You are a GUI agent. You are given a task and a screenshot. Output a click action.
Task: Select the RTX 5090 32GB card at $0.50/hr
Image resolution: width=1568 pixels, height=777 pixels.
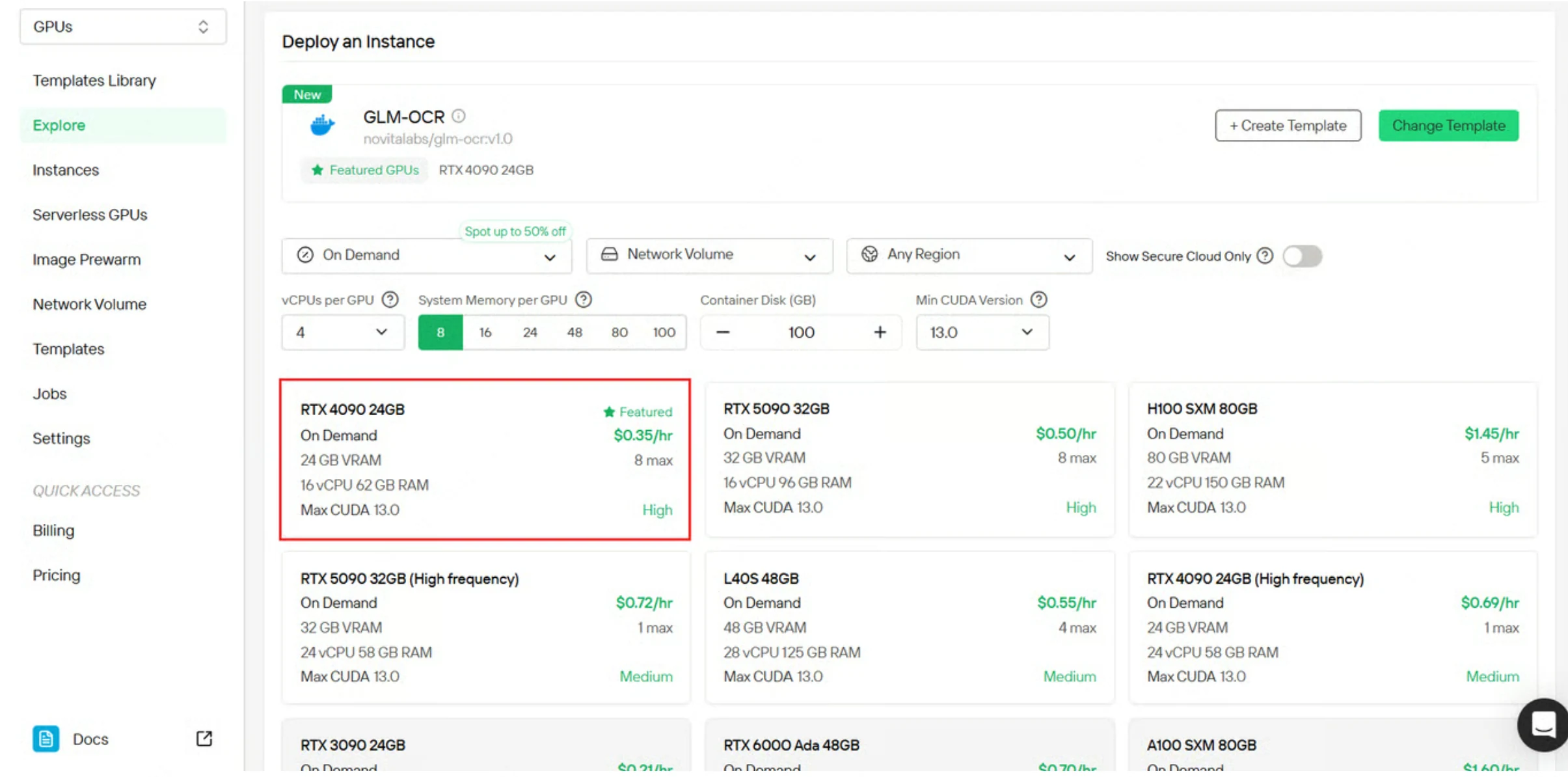point(910,459)
